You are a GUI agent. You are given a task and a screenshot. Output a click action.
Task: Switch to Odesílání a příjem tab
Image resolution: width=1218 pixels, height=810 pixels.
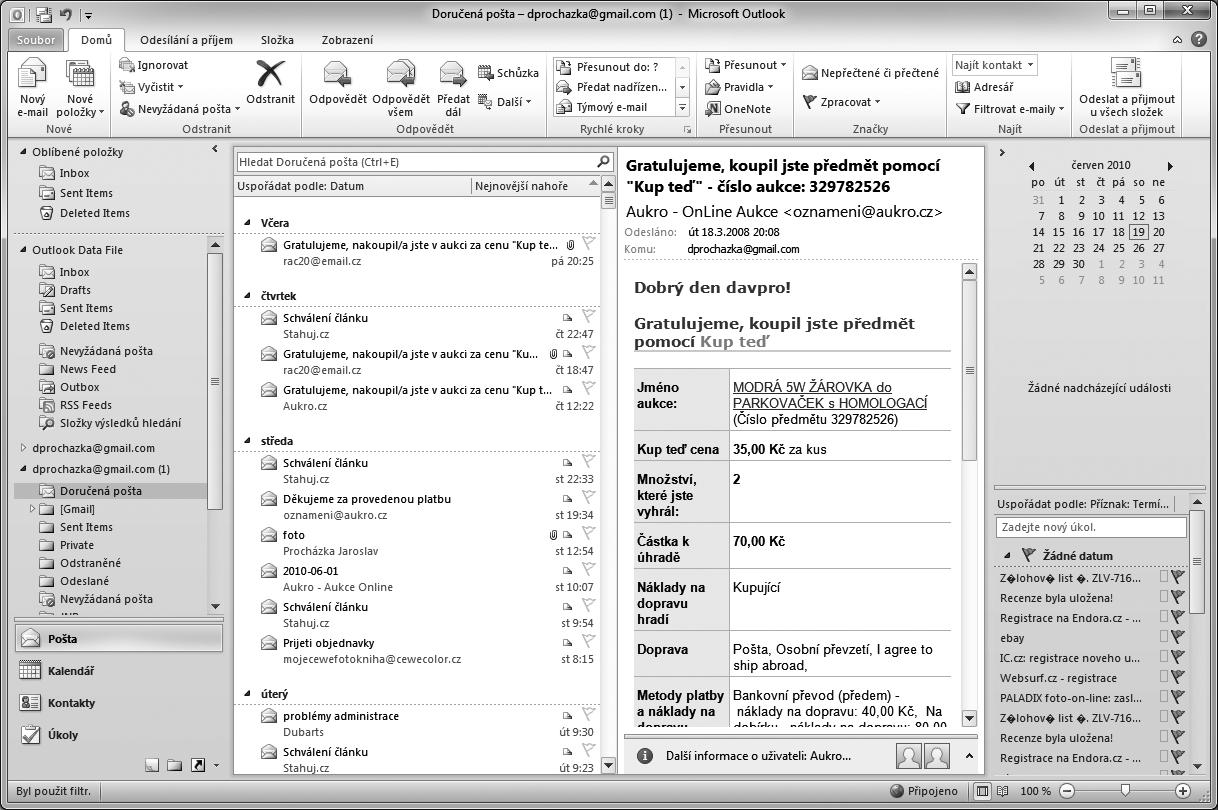[x=186, y=40]
